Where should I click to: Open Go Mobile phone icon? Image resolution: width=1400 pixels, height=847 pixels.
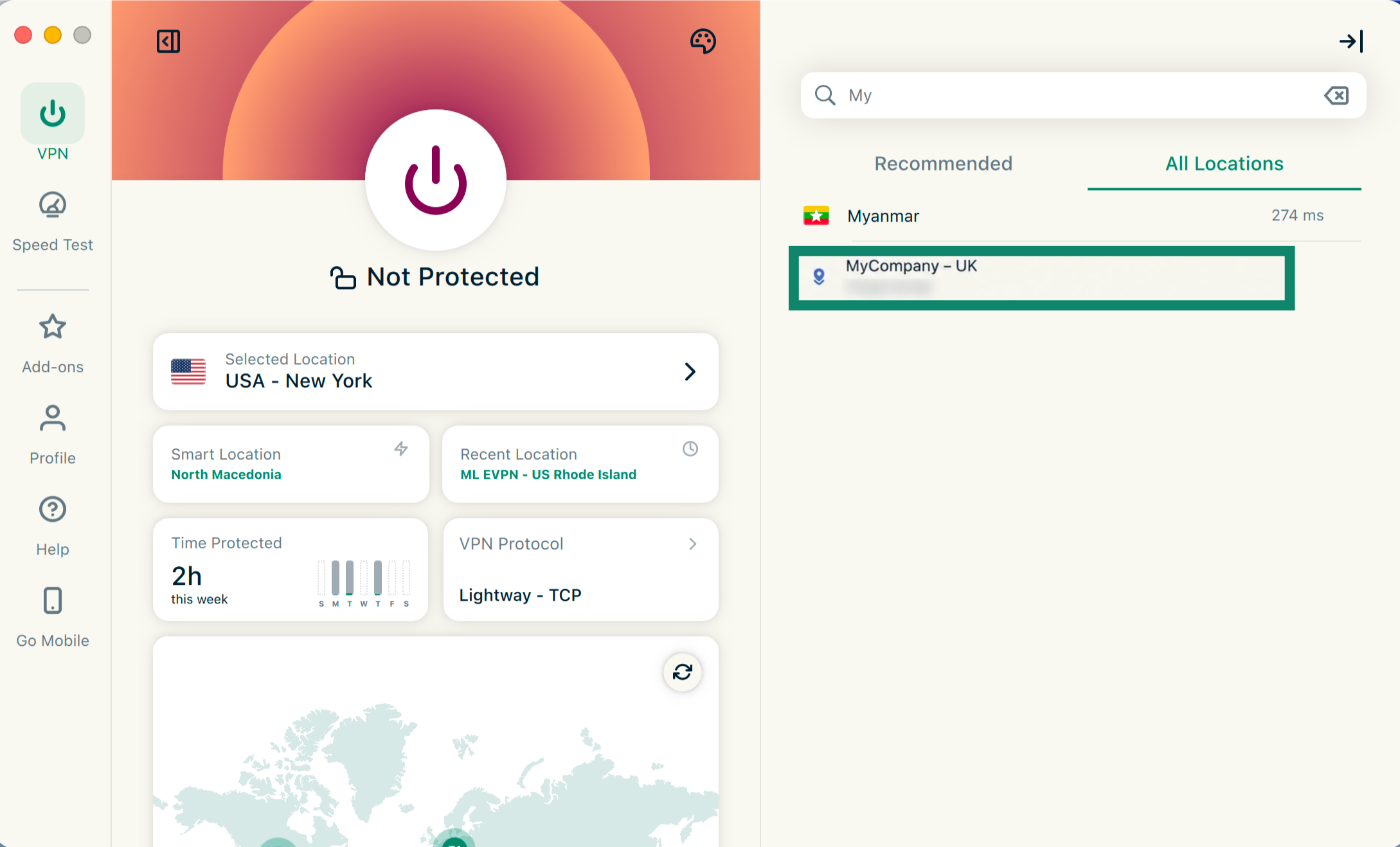coord(53,600)
